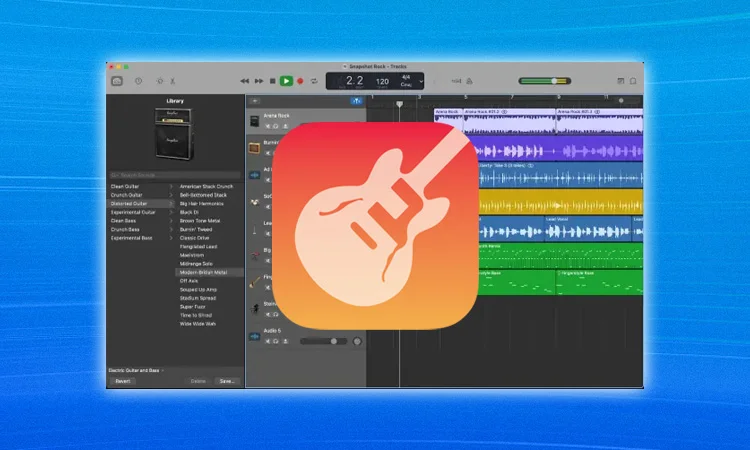Select the Stadium Spread patch
This screenshot has width=750, height=450.
point(198,298)
